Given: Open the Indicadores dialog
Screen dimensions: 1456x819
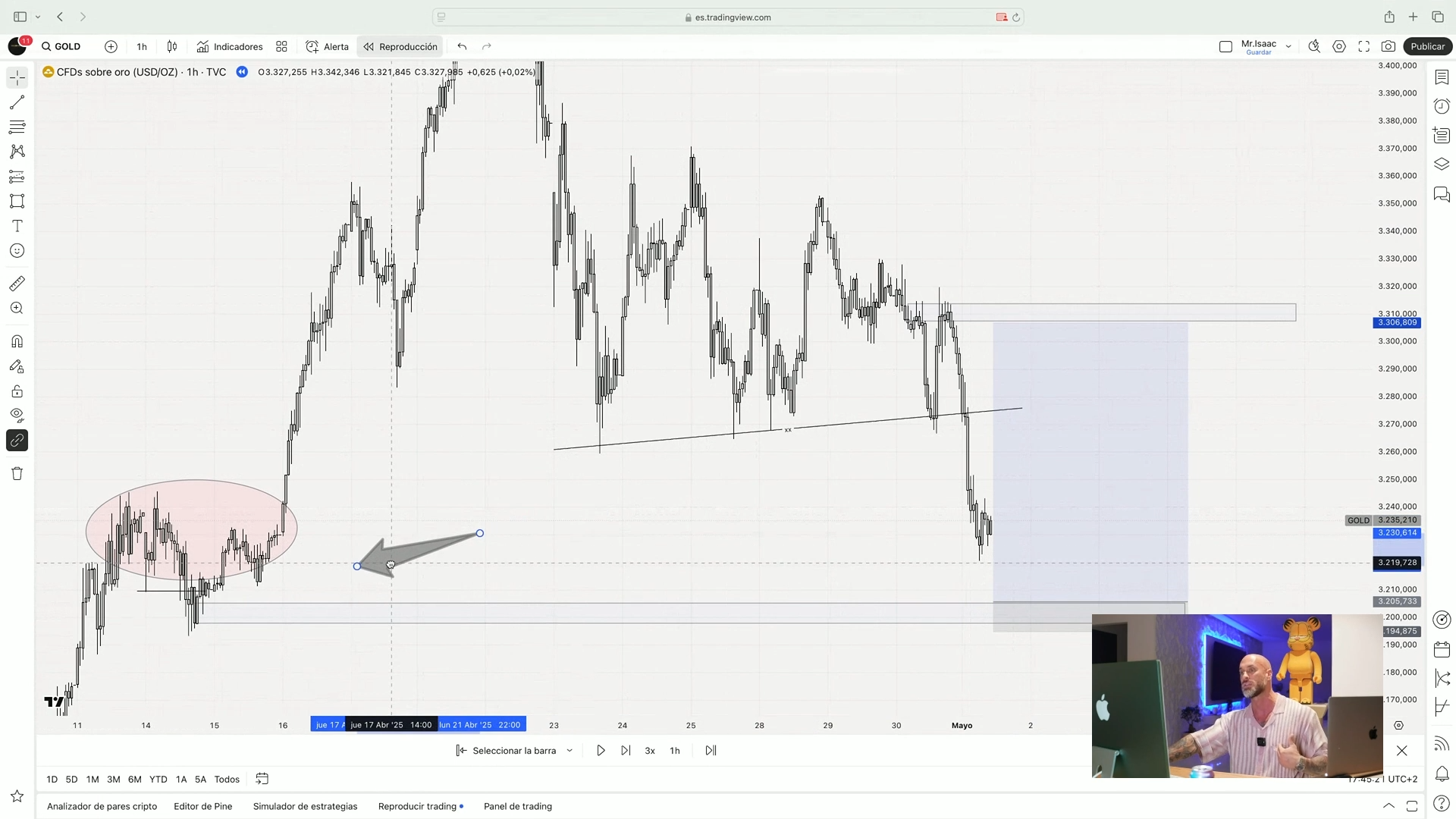Looking at the screenshot, I should 230,46.
